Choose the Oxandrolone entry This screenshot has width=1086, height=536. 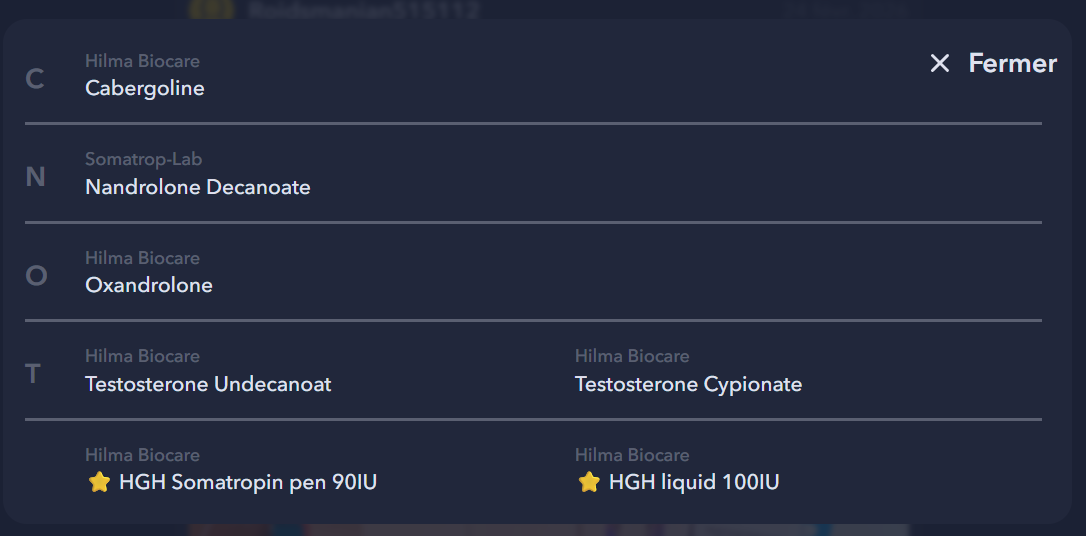[149, 285]
